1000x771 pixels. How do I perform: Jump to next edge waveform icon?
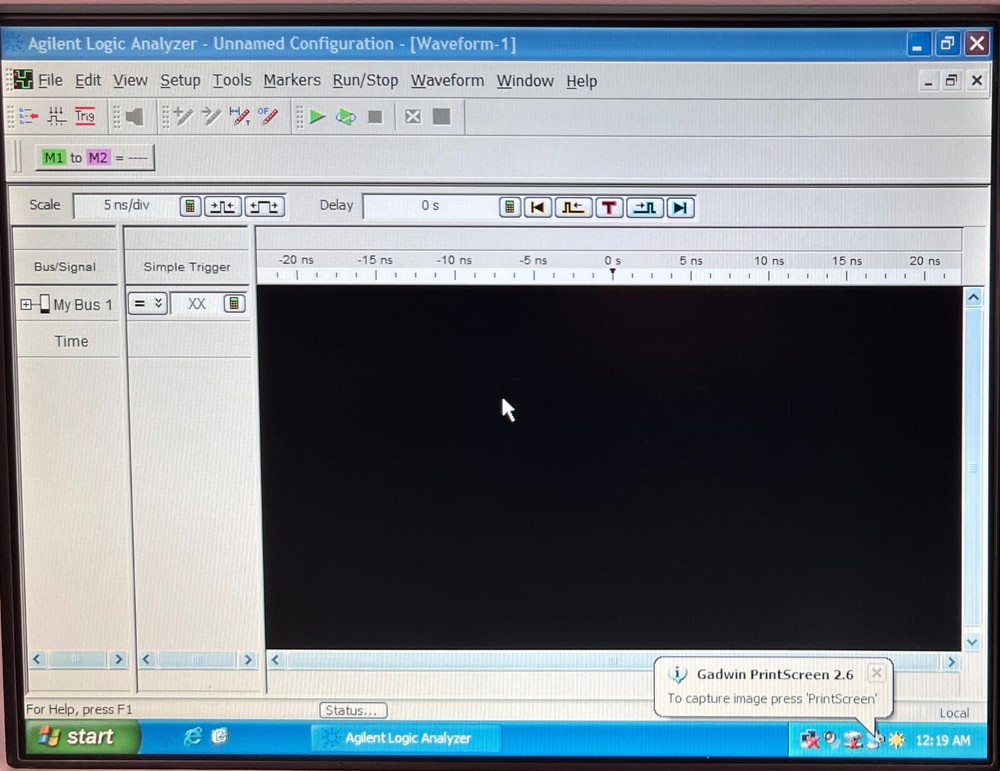645,207
